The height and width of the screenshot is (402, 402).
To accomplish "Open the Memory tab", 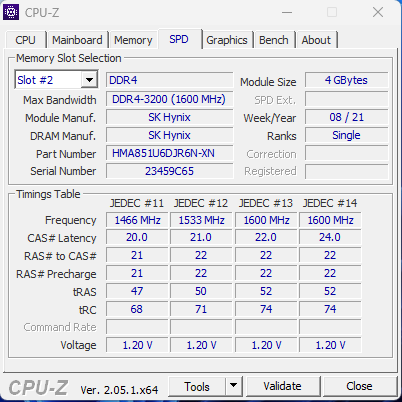I will (133, 40).
